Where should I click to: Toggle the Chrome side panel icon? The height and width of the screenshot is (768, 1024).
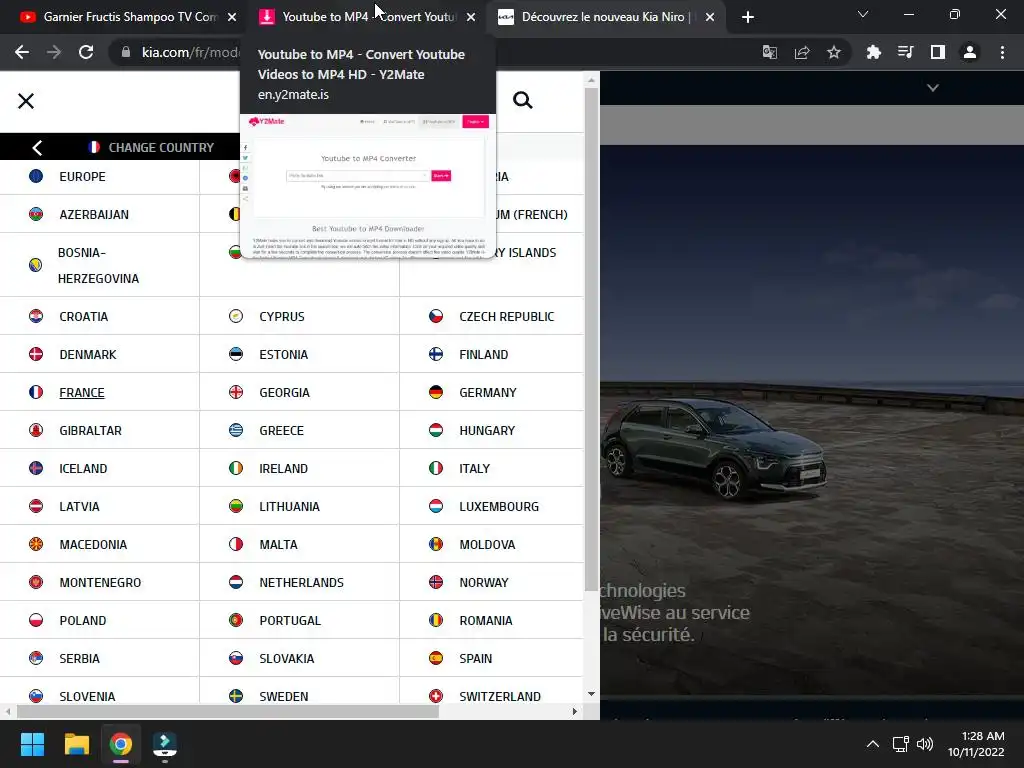click(x=938, y=52)
